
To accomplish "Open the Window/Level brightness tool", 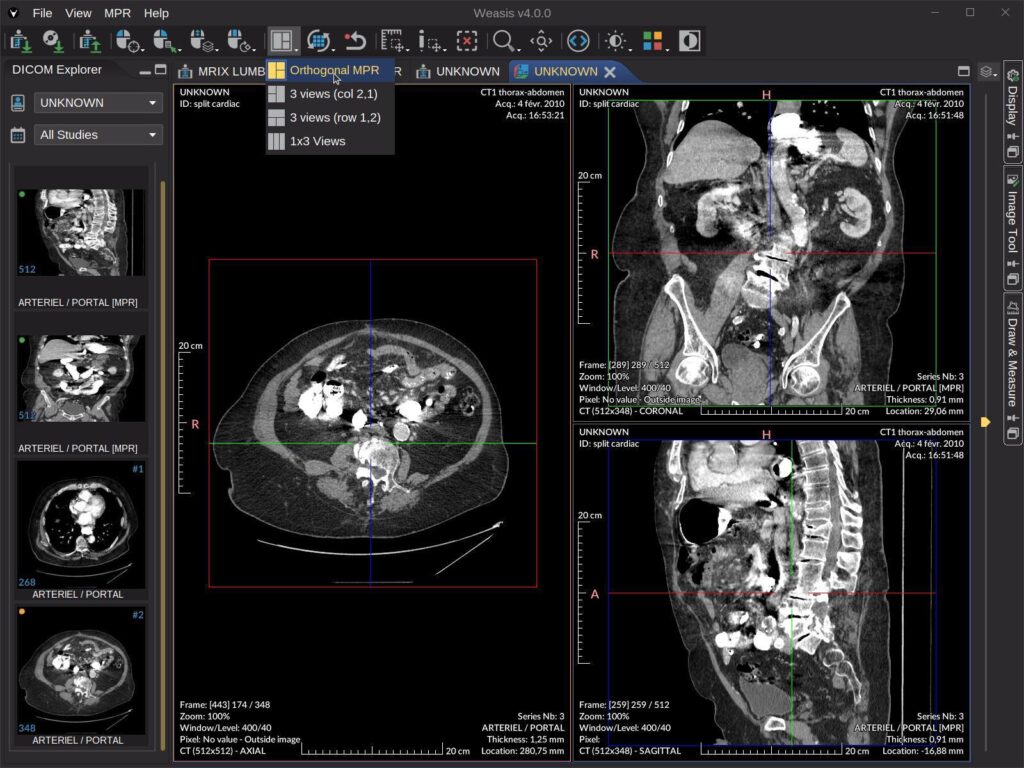I will tap(615, 41).
